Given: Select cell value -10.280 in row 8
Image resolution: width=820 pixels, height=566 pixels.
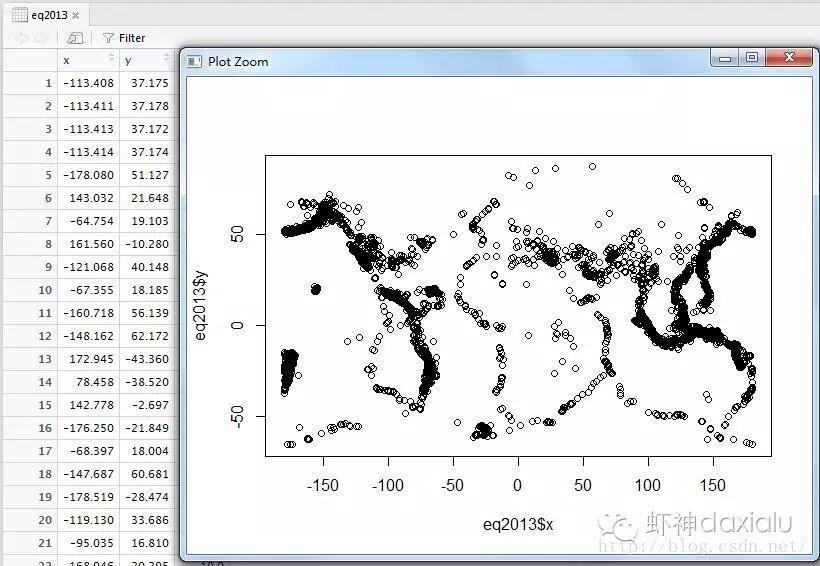Looking at the screenshot, I should point(147,244).
